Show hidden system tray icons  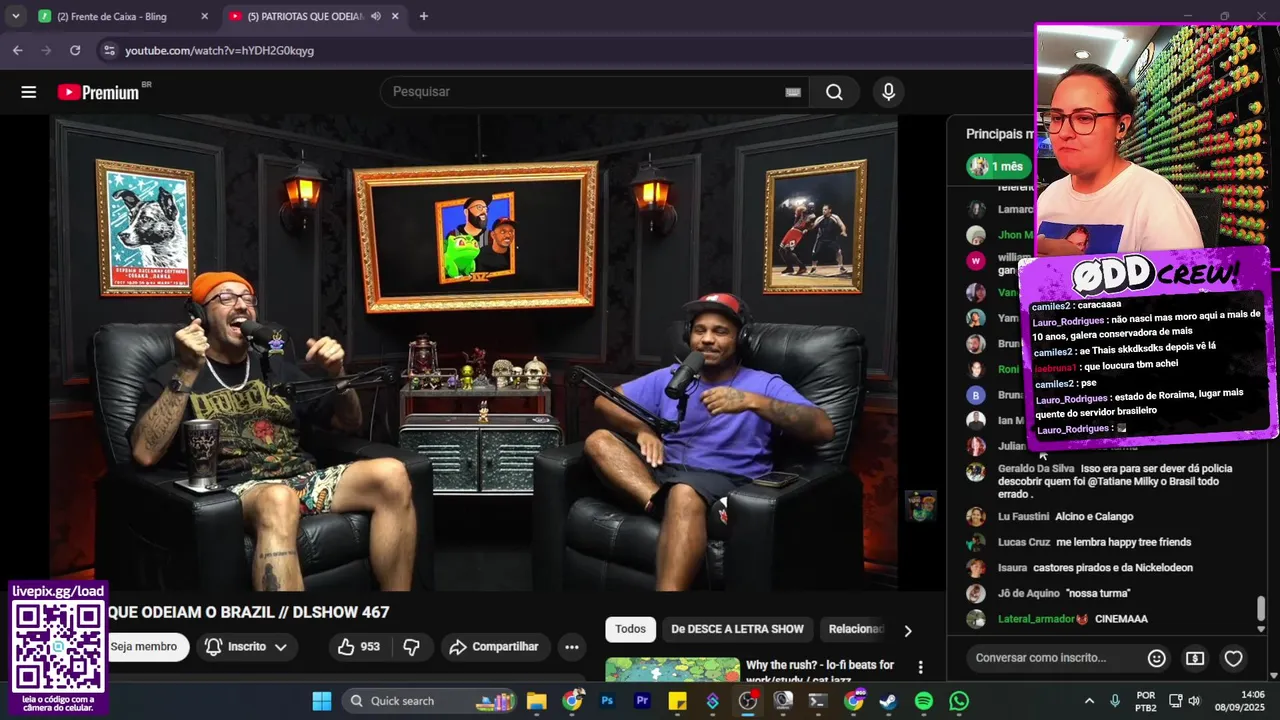[x=1089, y=701]
